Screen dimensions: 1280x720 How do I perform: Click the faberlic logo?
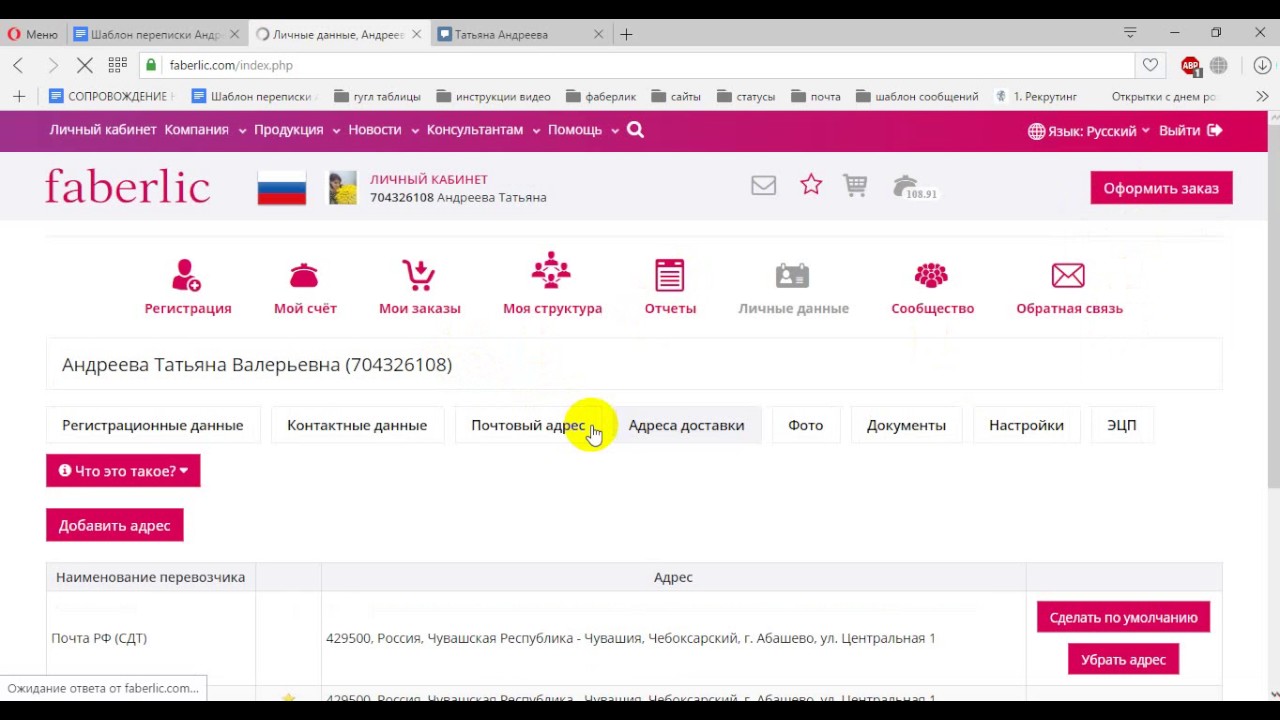point(128,186)
